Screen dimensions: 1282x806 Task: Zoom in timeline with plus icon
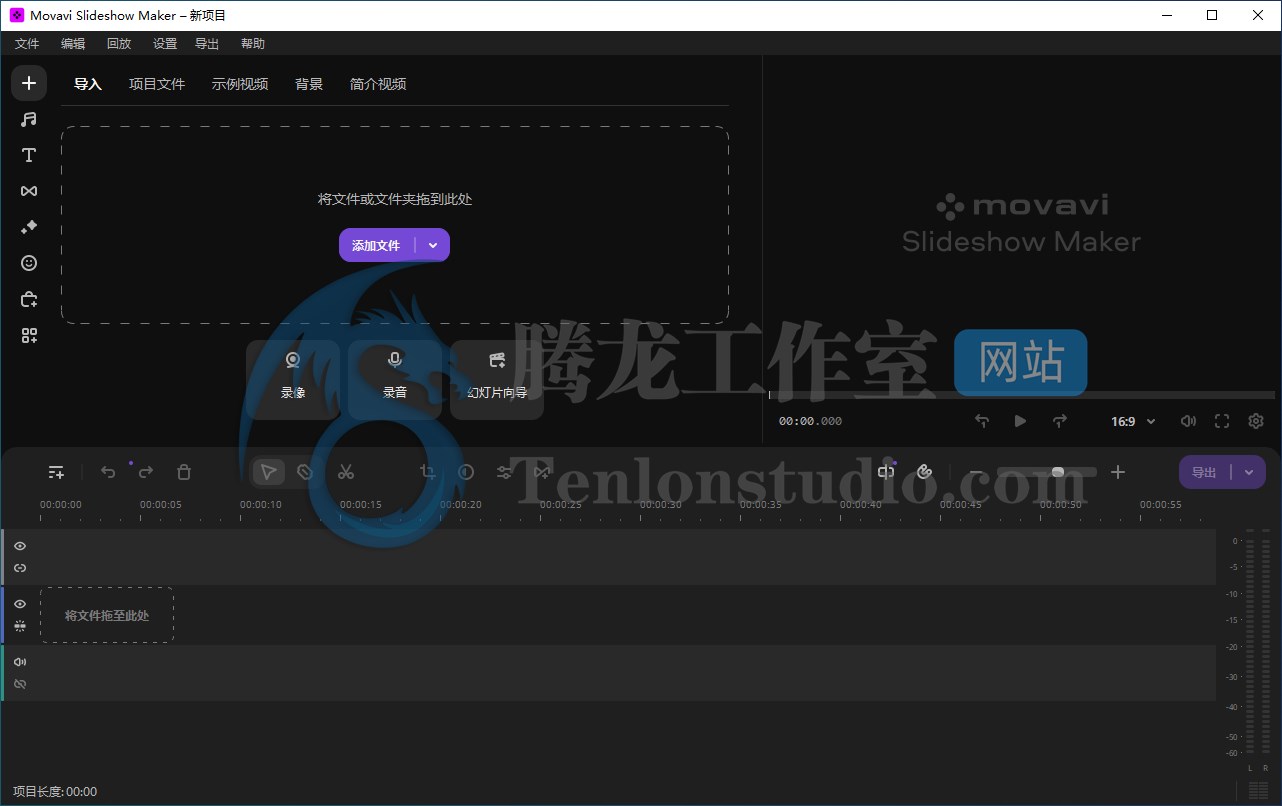click(x=1118, y=472)
